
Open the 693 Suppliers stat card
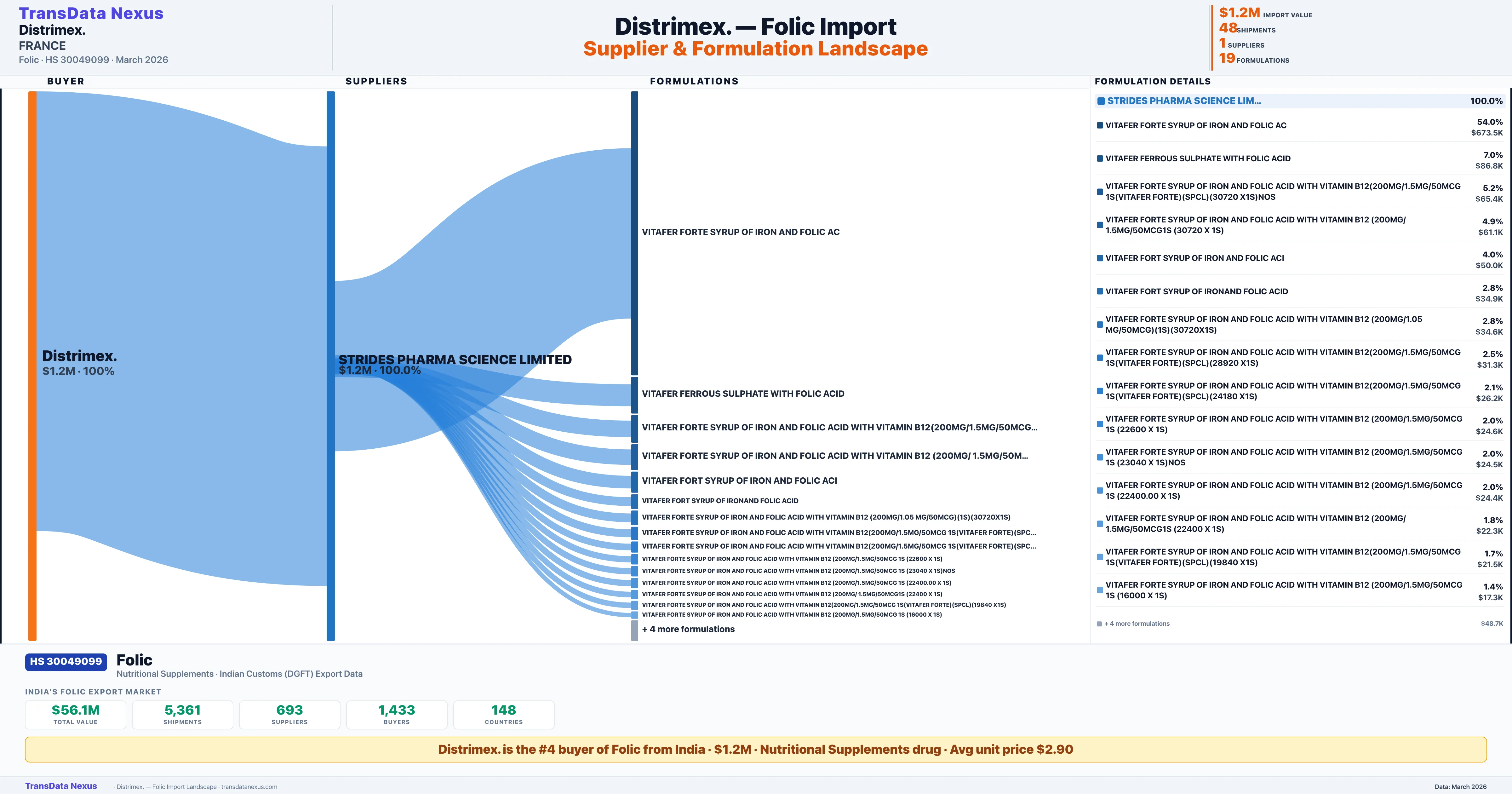click(x=289, y=714)
